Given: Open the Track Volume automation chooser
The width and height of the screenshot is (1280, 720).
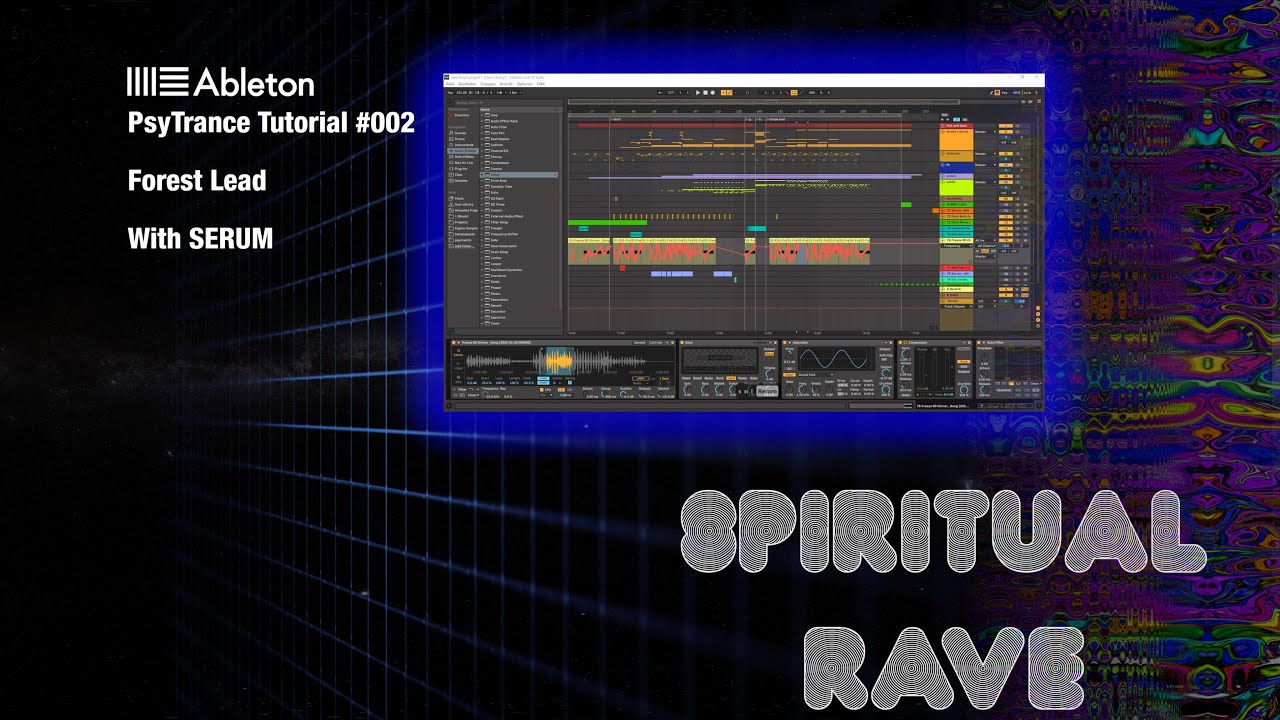Looking at the screenshot, I should coord(957,306).
